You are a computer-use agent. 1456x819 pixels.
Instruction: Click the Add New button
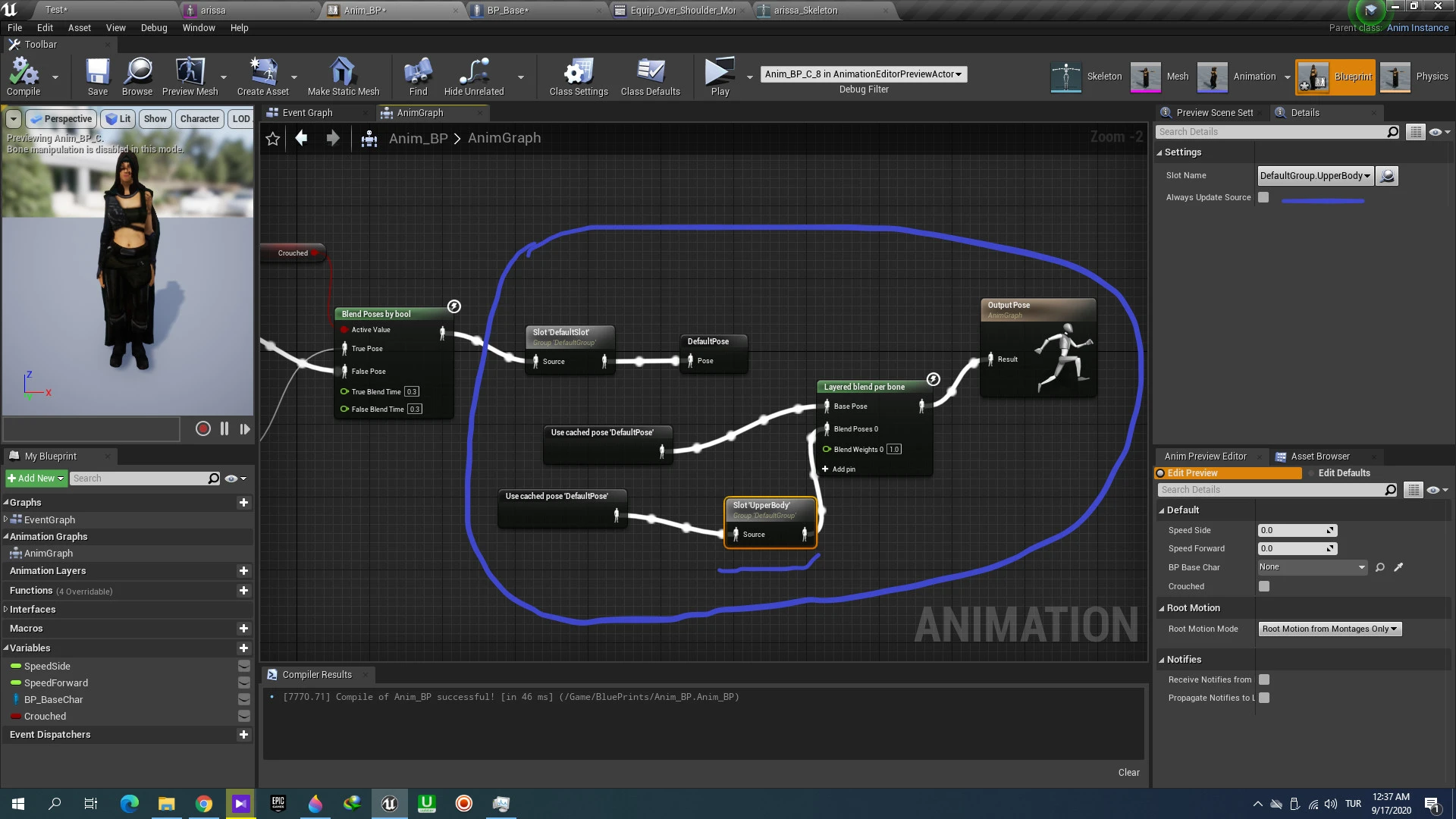36,479
